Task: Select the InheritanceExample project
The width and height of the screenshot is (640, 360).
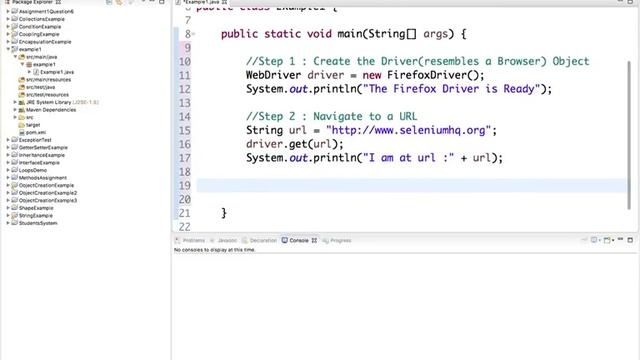Action: (x=42, y=155)
